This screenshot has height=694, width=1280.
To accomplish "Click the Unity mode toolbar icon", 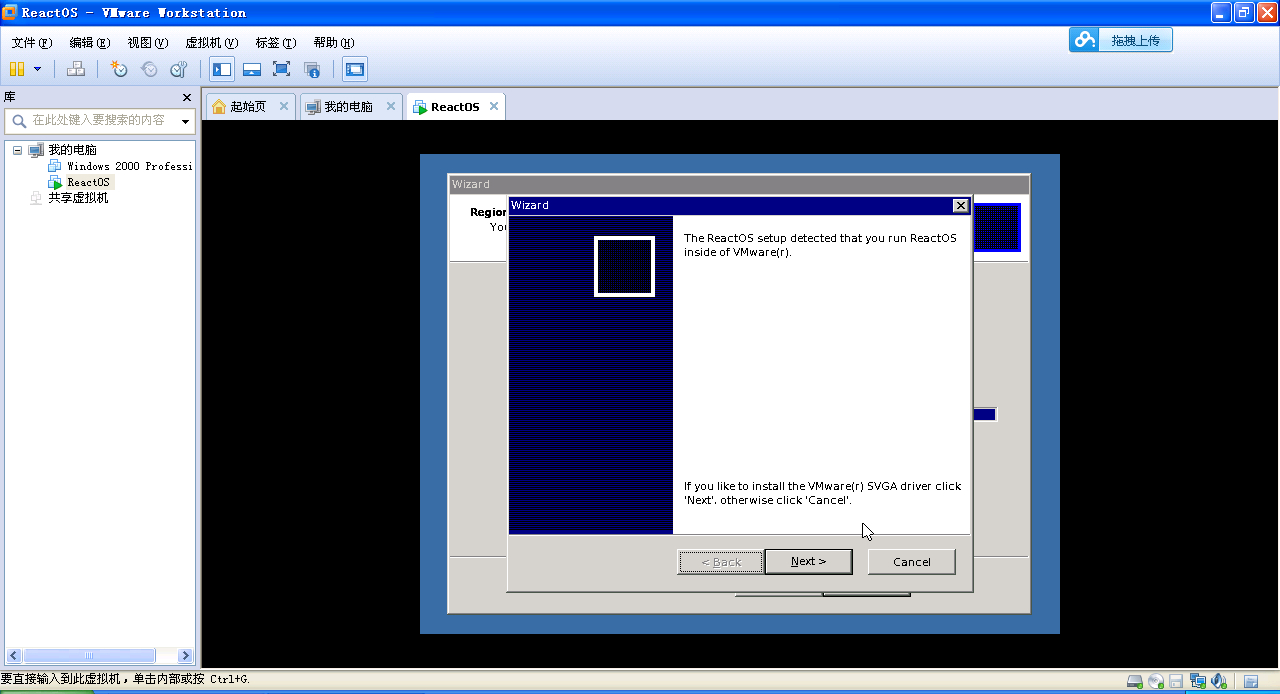I will tap(312, 69).
